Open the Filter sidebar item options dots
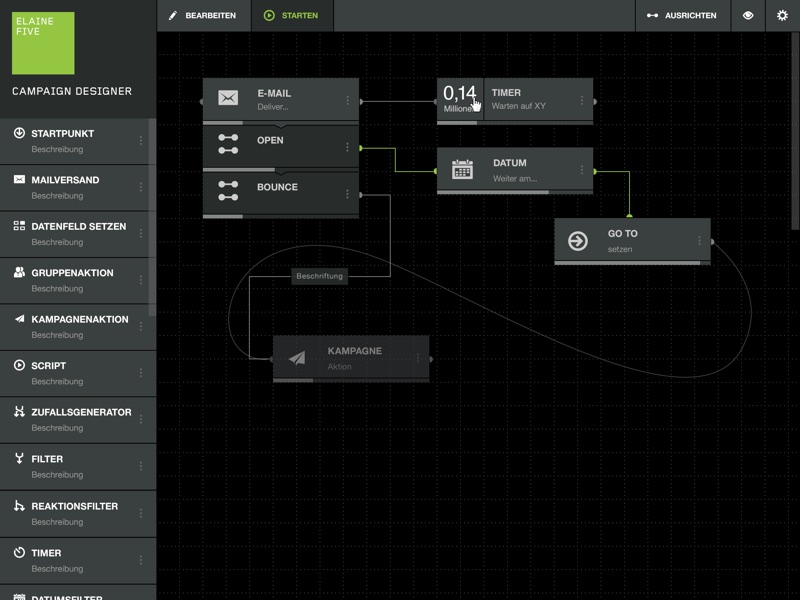 coord(141,466)
